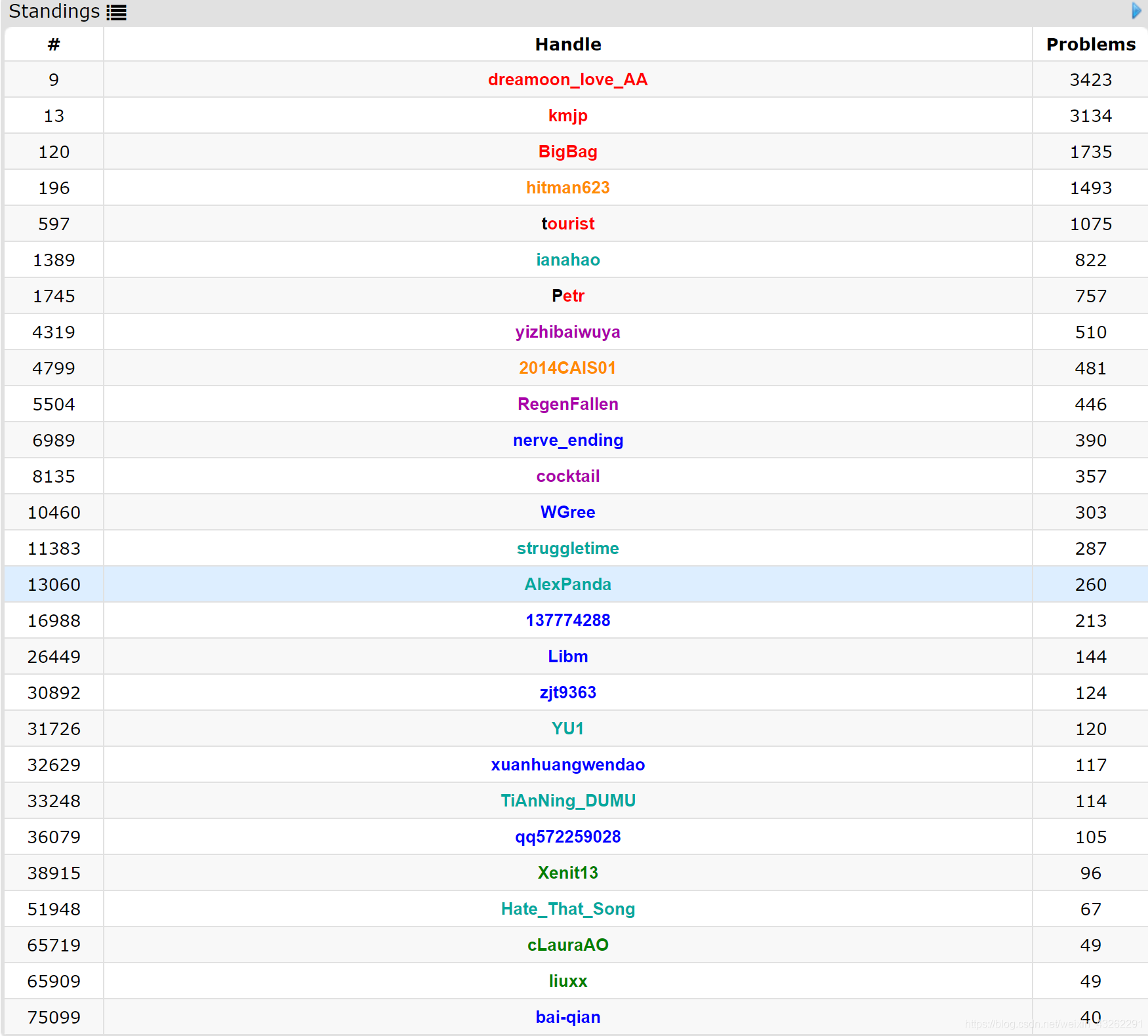Click the Standings title text
Image resolution: width=1148 pixels, height=1036 pixels.
(x=54, y=11)
